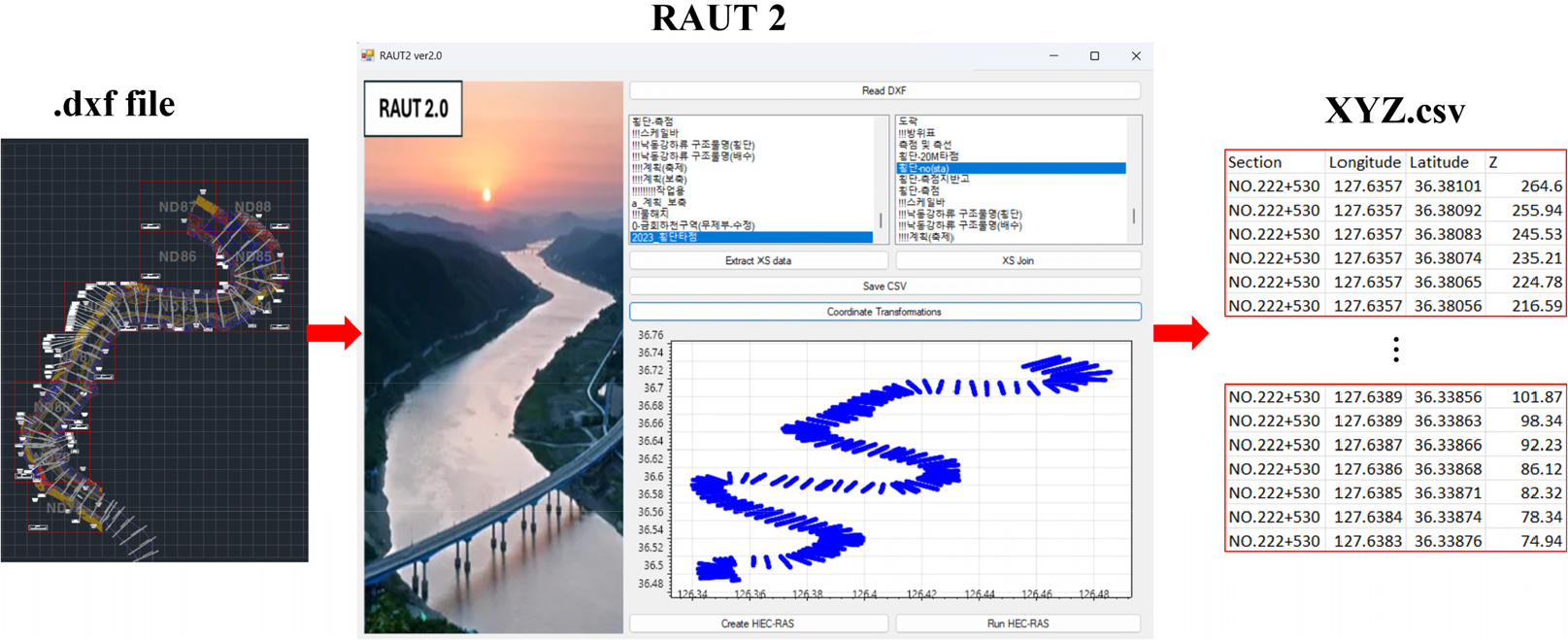This screenshot has height=640, width=1568.
Task: Run Coordinate Transformations
Action: [x=884, y=312]
